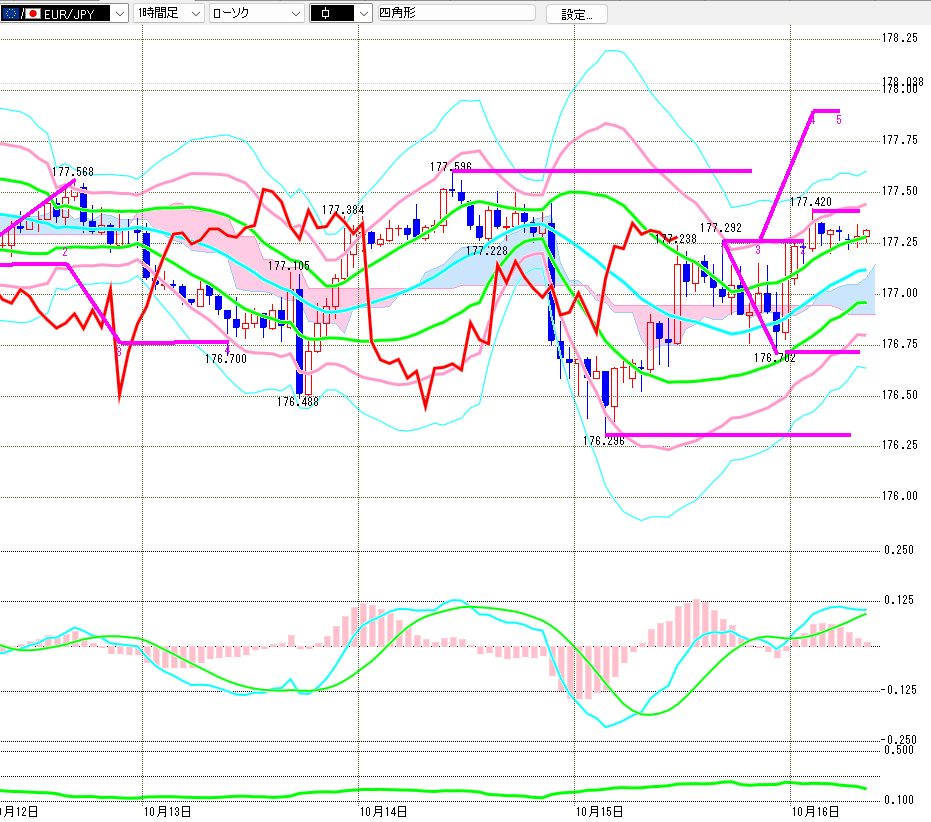Click the 176.488 low price label

click(297, 401)
